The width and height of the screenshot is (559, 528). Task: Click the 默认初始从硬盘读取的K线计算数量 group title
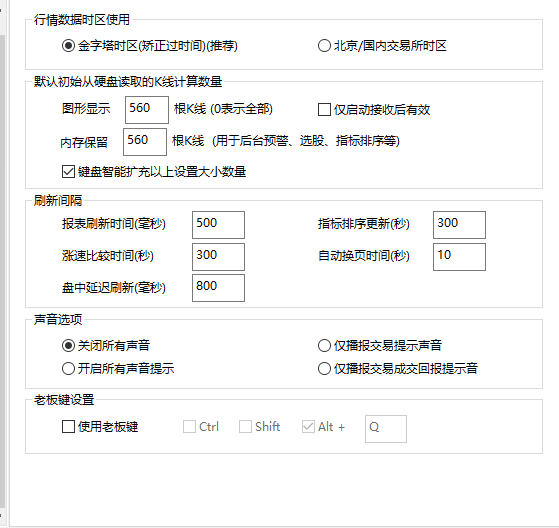(128, 82)
